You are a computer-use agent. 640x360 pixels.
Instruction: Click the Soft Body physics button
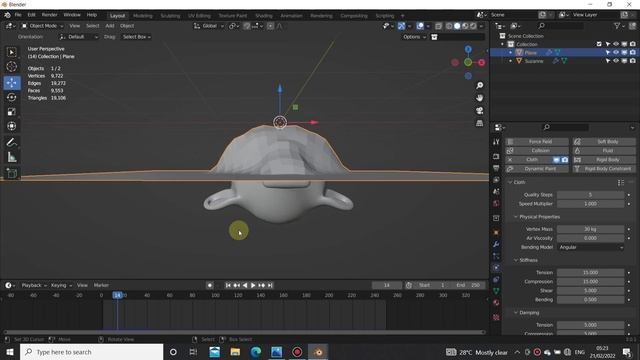point(604,142)
